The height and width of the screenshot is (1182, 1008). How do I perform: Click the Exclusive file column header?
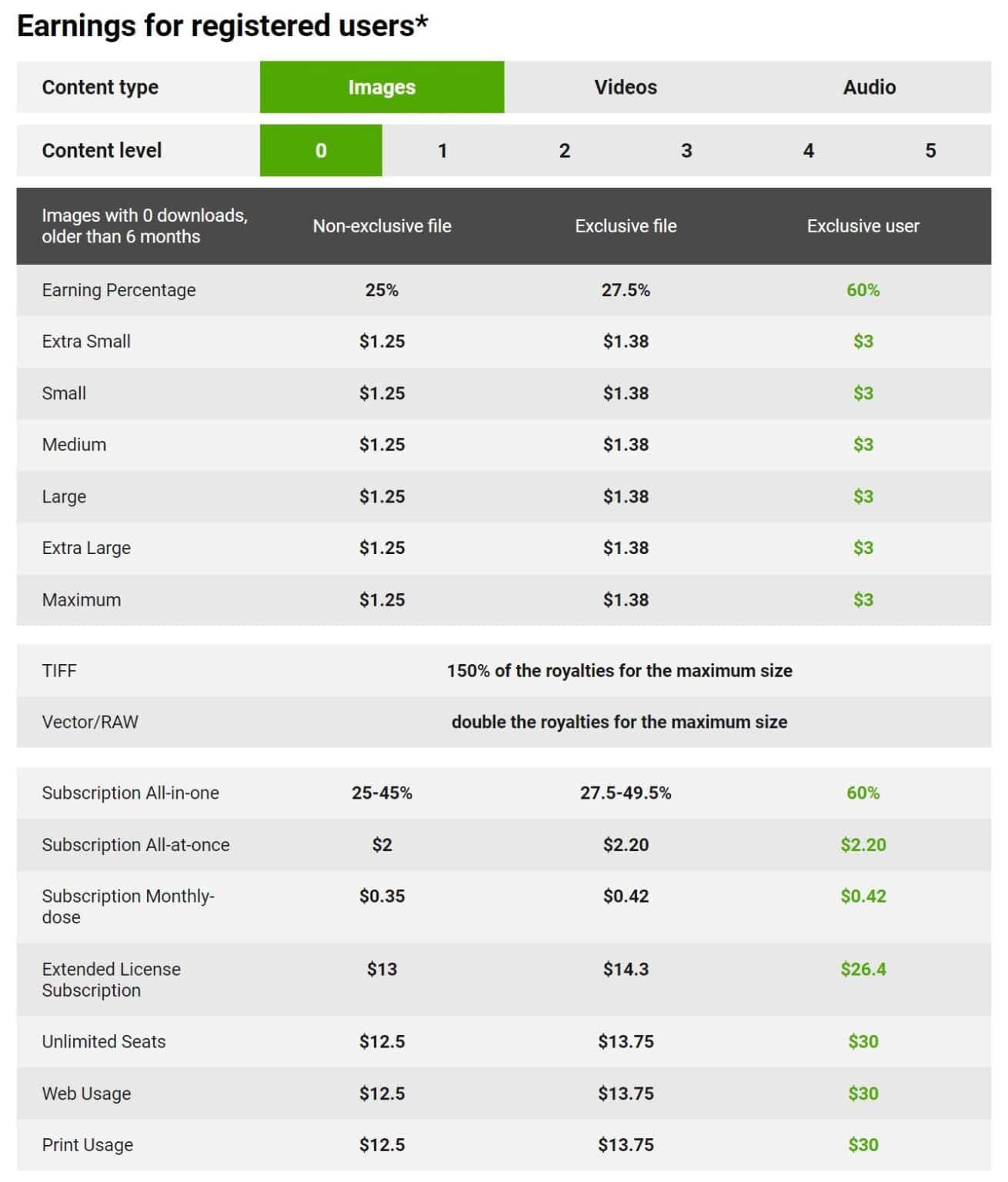[x=626, y=226]
